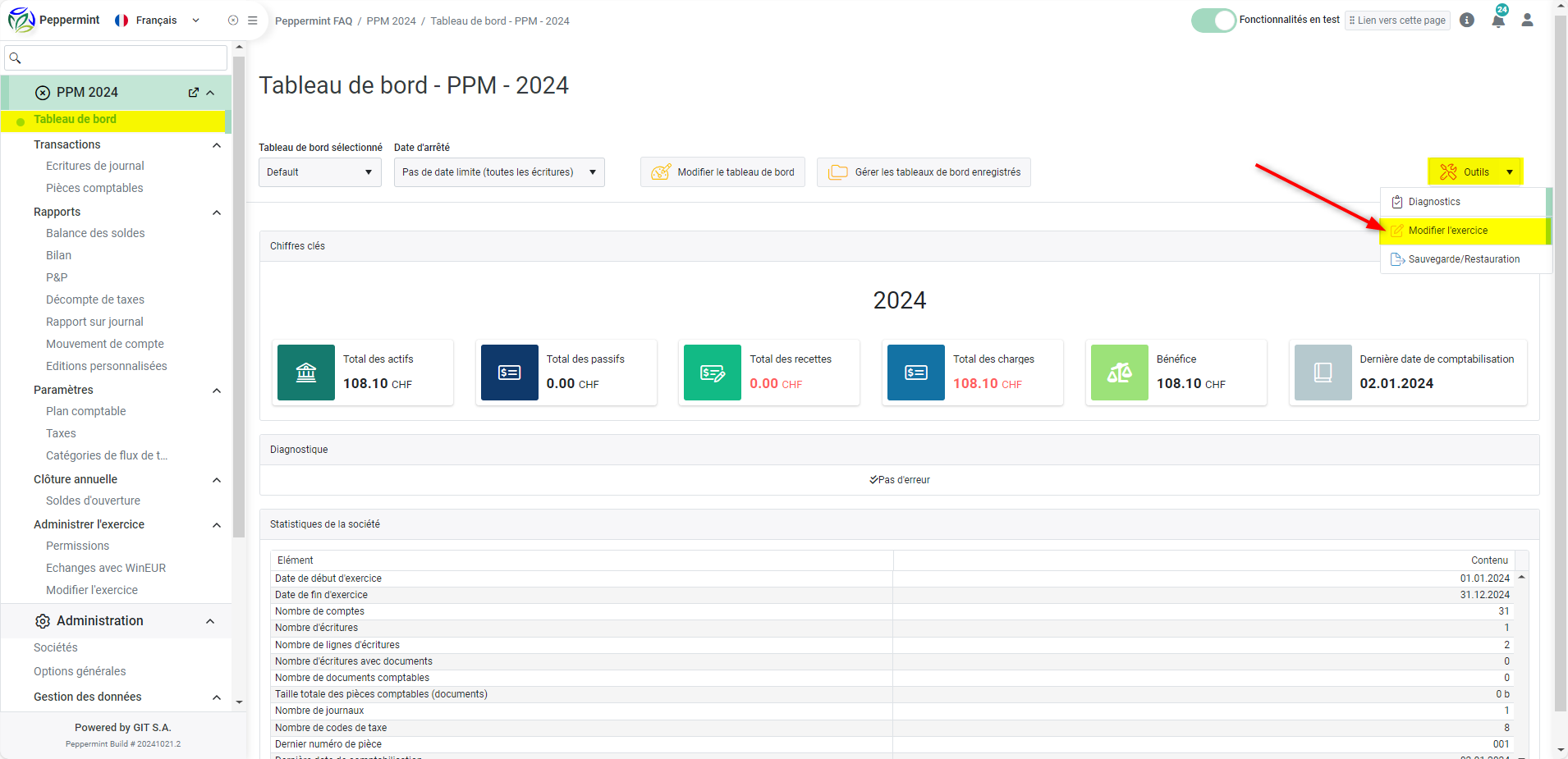
Task: Click the Total des charges icon
Action: coord(916,373)
